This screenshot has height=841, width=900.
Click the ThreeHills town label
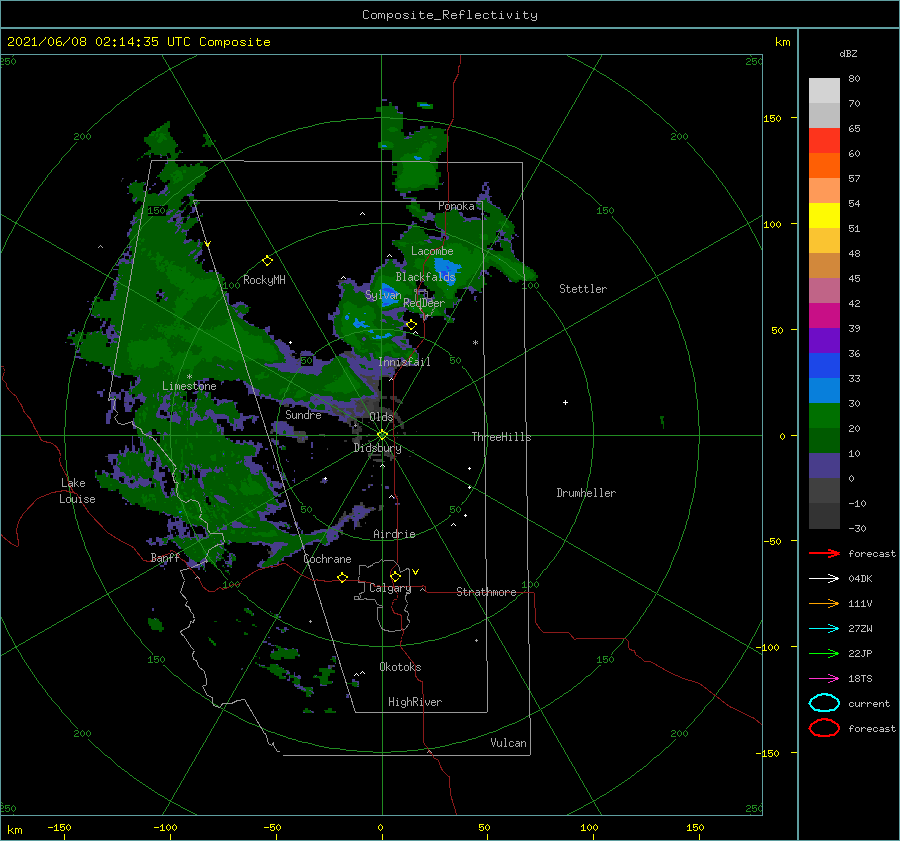point(501,437)
